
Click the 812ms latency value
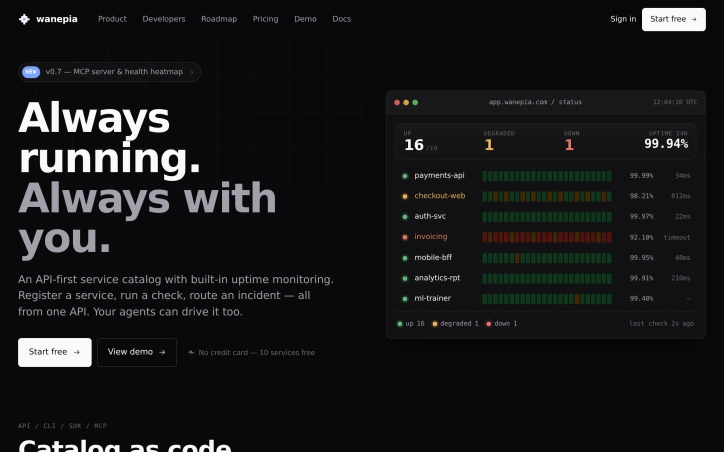tap(681, 196)
